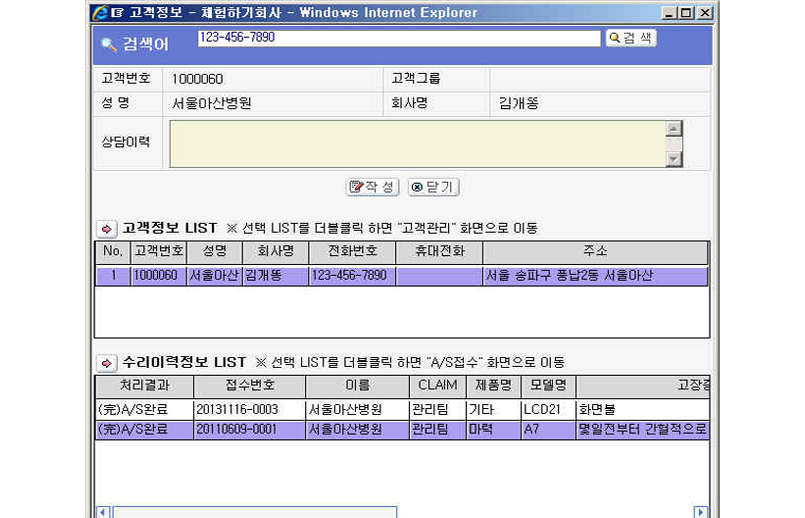This screenshot has width=805, height=518.
Task: Click the magnifier icon beside 검색어 label
Action: coord(109,45)
